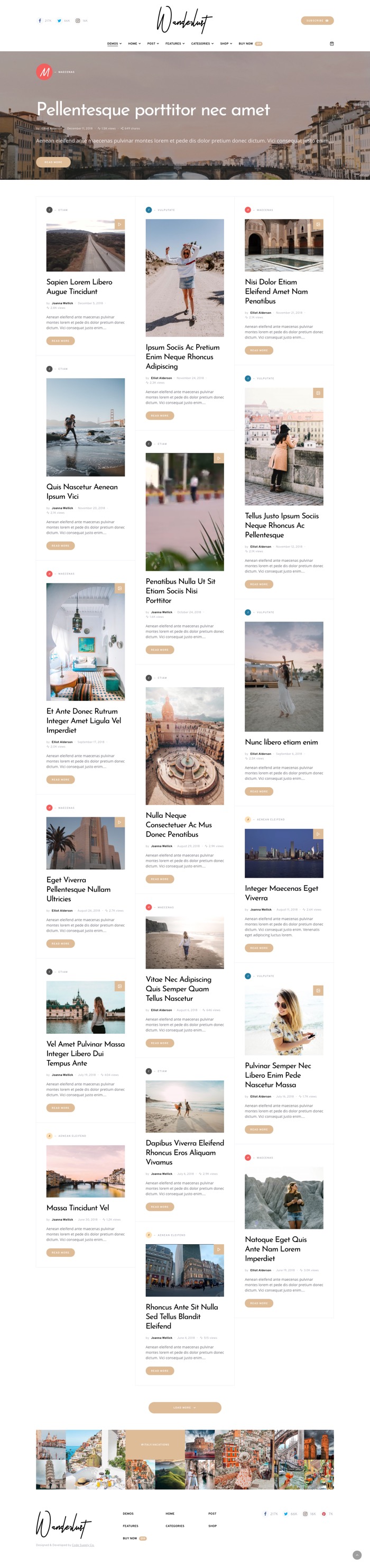The image size is (370, 1568).
Task: Select Buy Now in the navigation
Action: click(x=250, y=44)
